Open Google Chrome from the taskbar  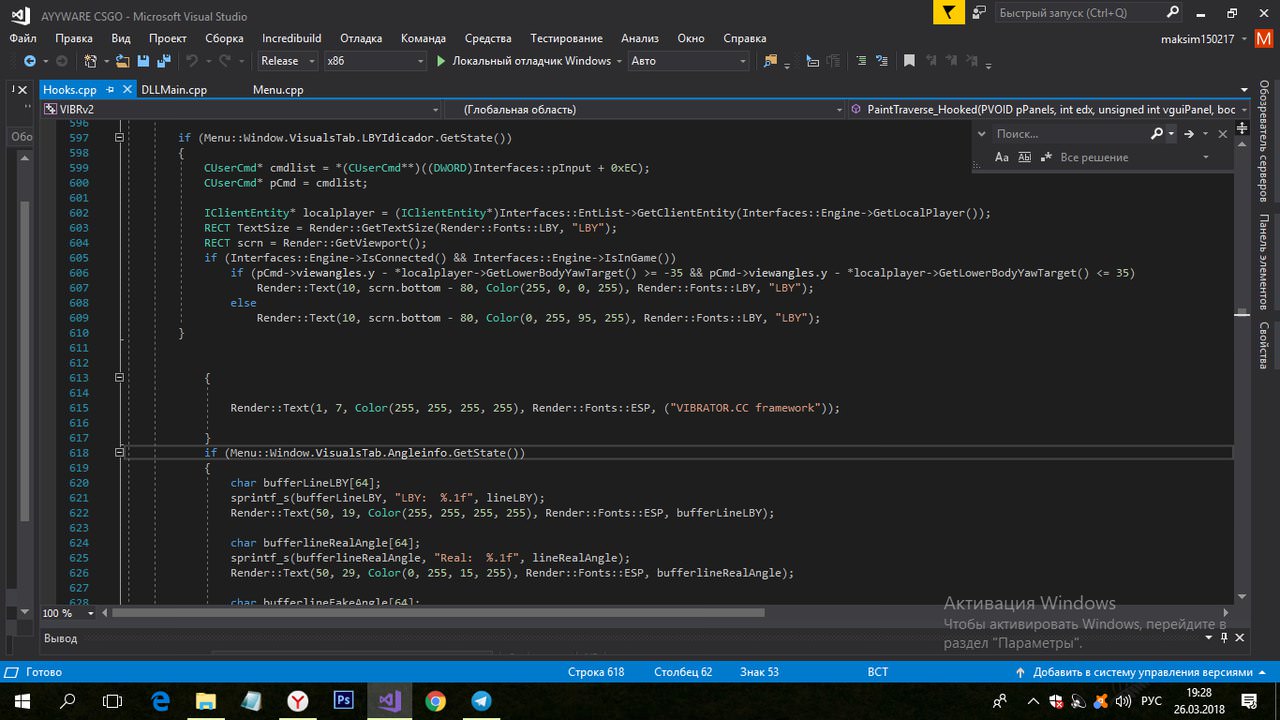coord(435,701)
